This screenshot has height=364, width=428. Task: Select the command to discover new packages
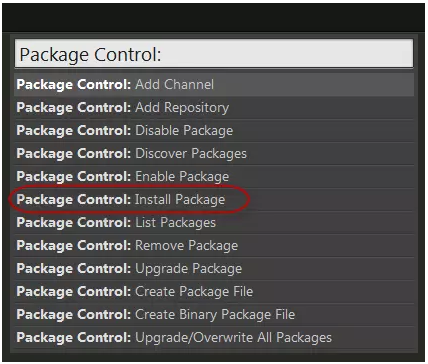pyautogui.click(x=214, y=154)
